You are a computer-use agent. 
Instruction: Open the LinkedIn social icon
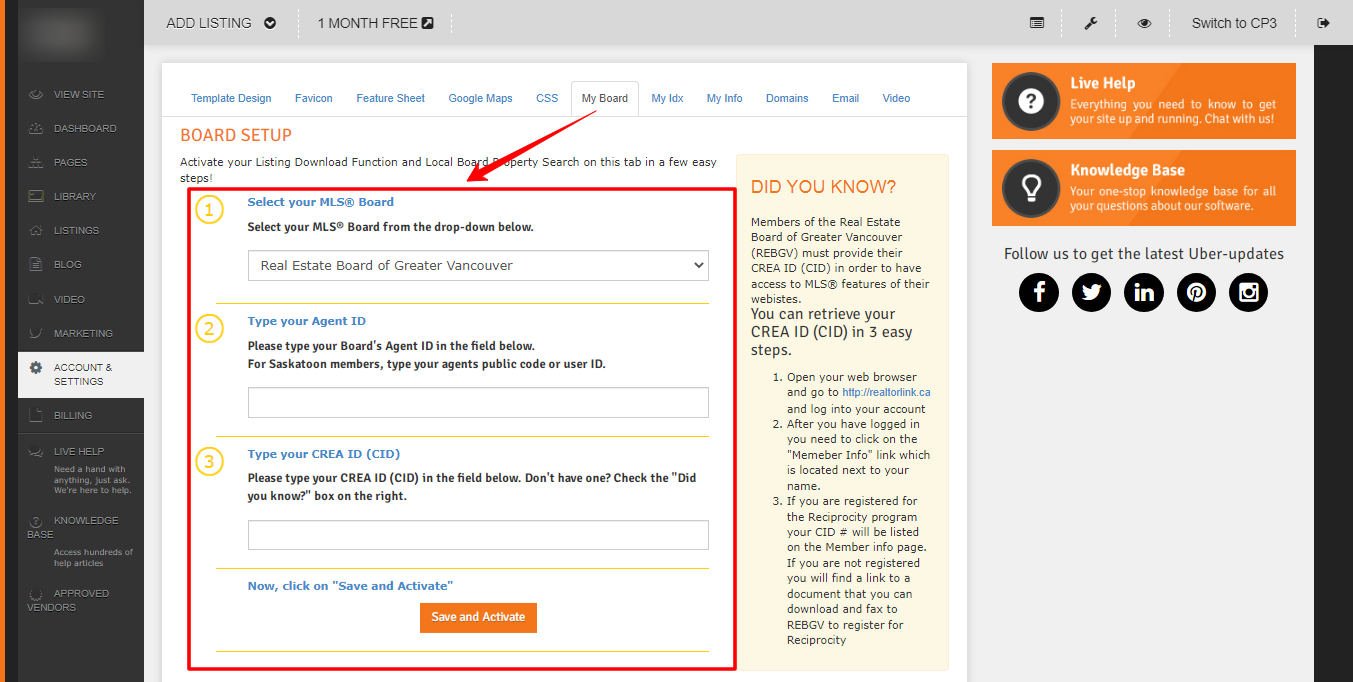coord(1143,292)
